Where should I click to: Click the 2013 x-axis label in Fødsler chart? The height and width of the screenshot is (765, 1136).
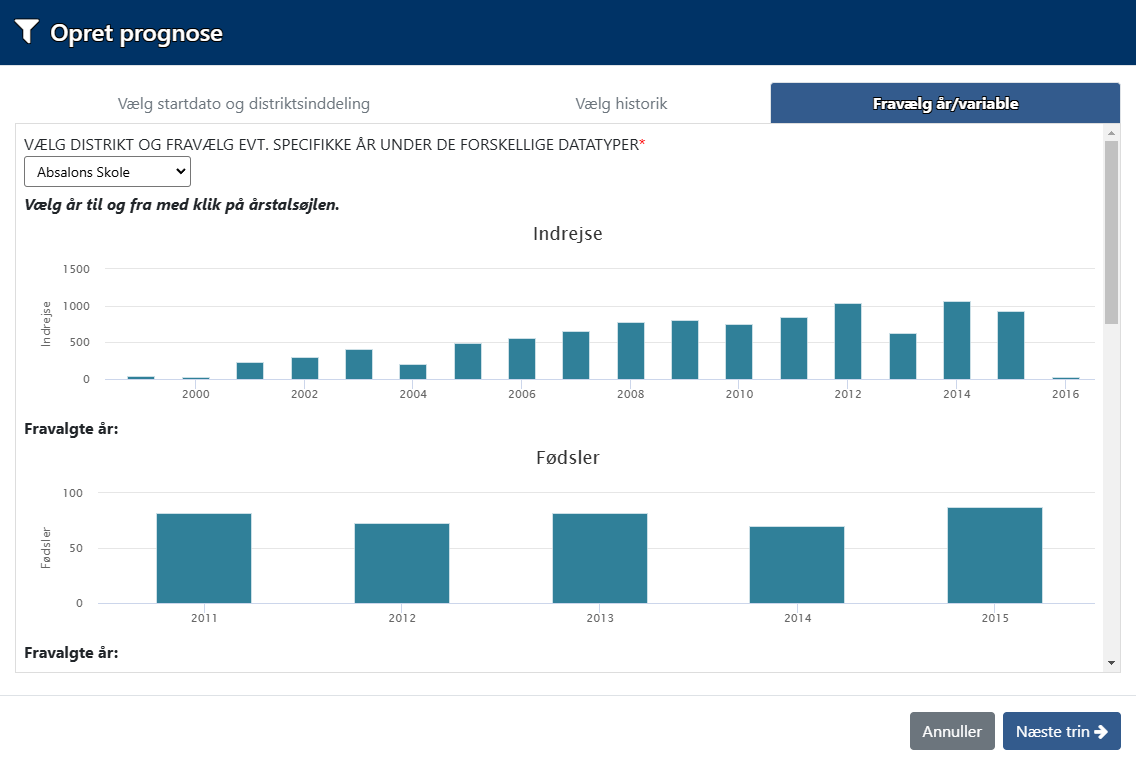tap(600, 618)
